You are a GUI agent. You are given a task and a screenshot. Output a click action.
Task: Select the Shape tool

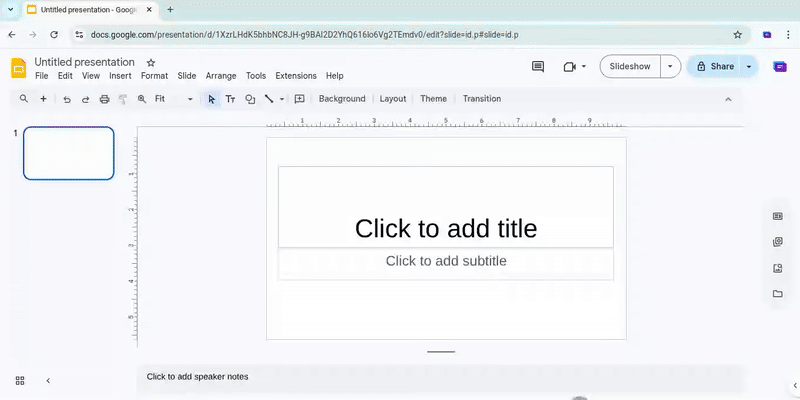250,99
